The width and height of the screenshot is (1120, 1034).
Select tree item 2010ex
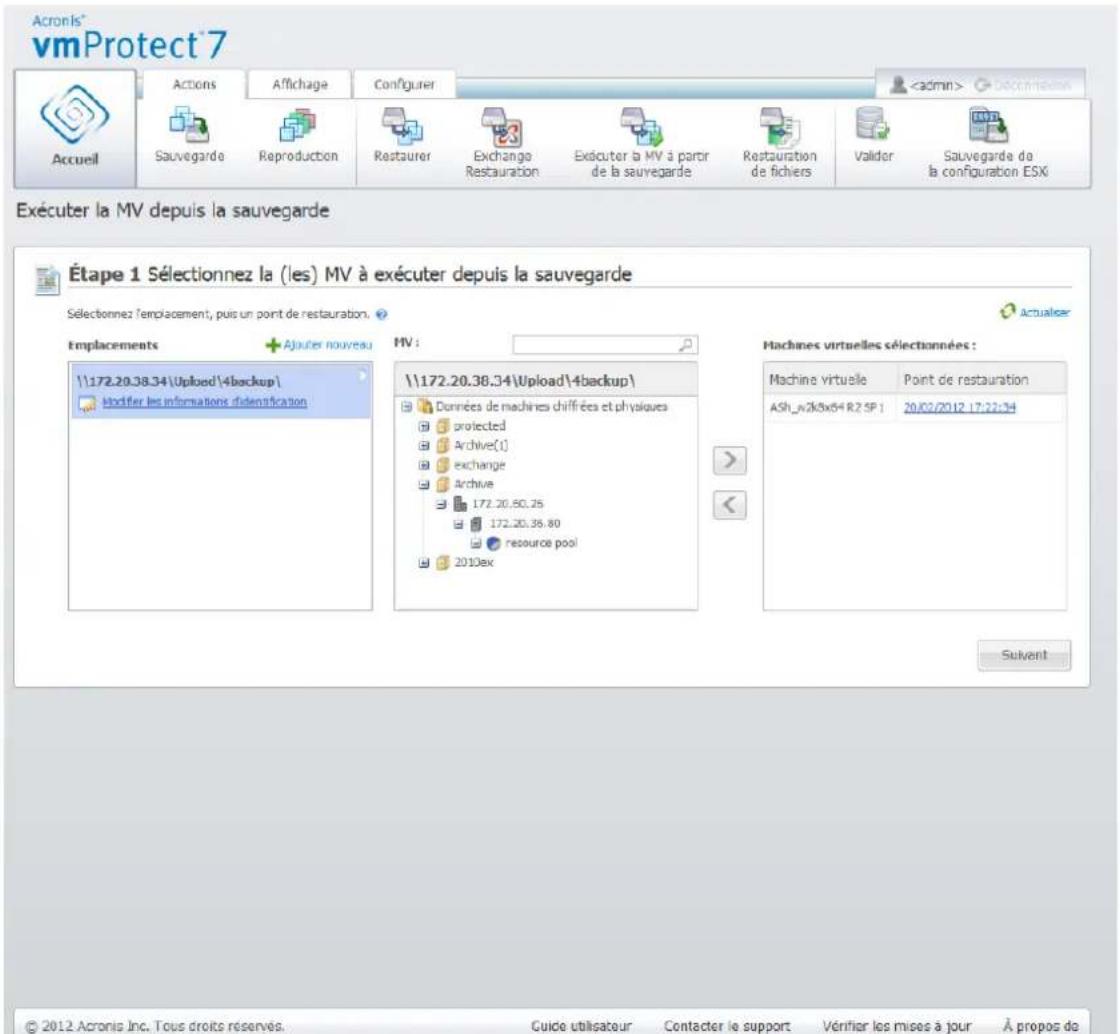(x=474, y=563)
